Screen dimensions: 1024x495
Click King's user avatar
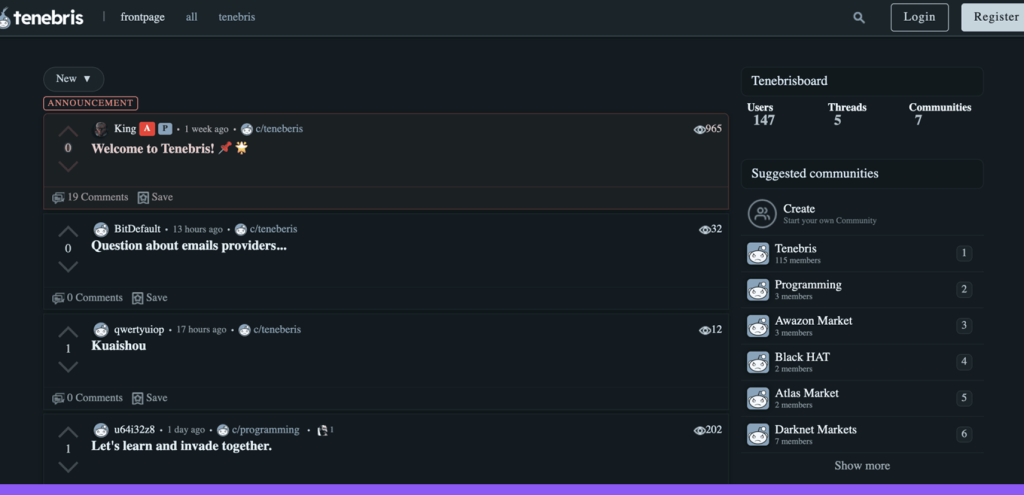point(101,129)
